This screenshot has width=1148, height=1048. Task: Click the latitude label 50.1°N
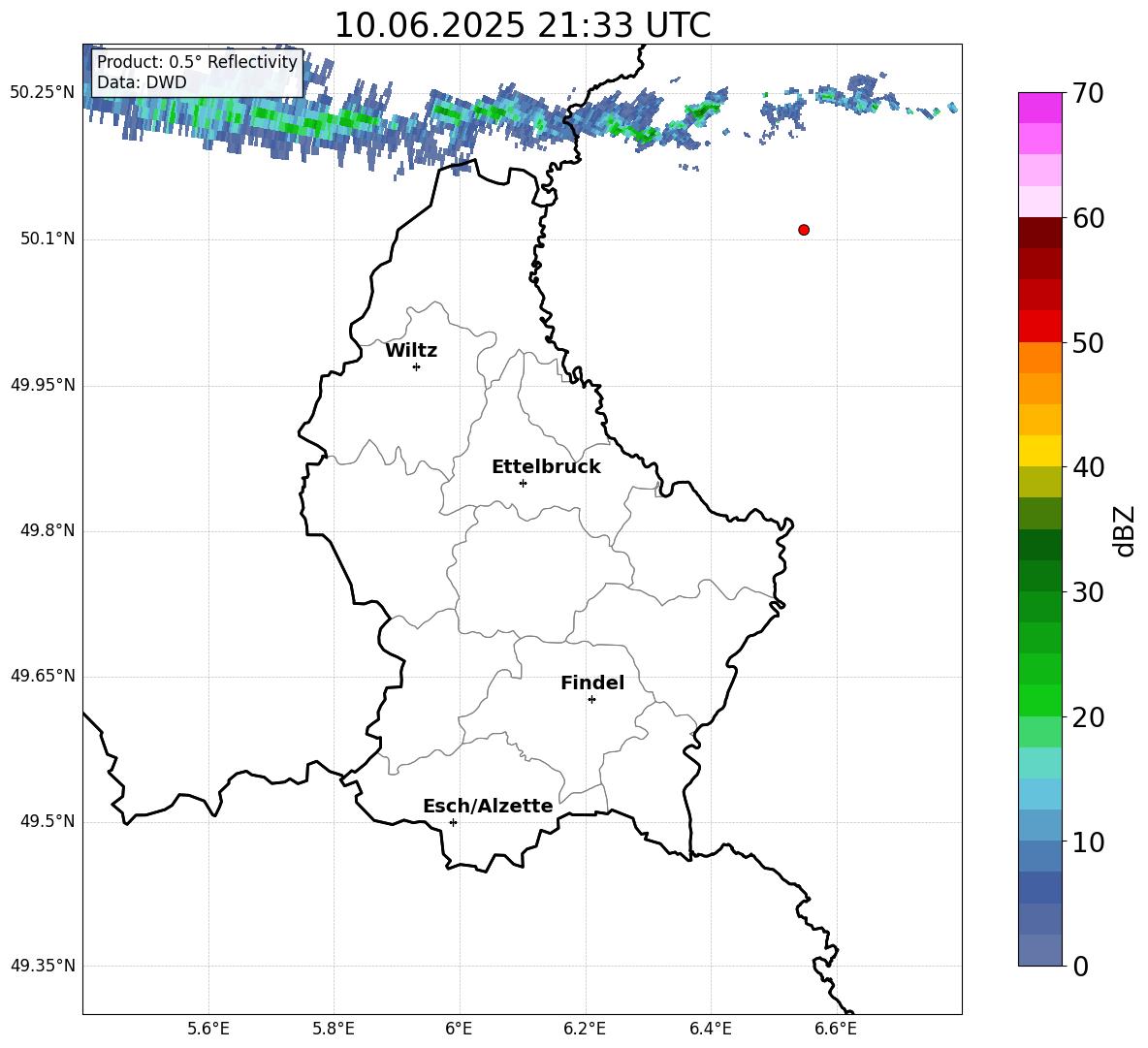click(48, 238)
